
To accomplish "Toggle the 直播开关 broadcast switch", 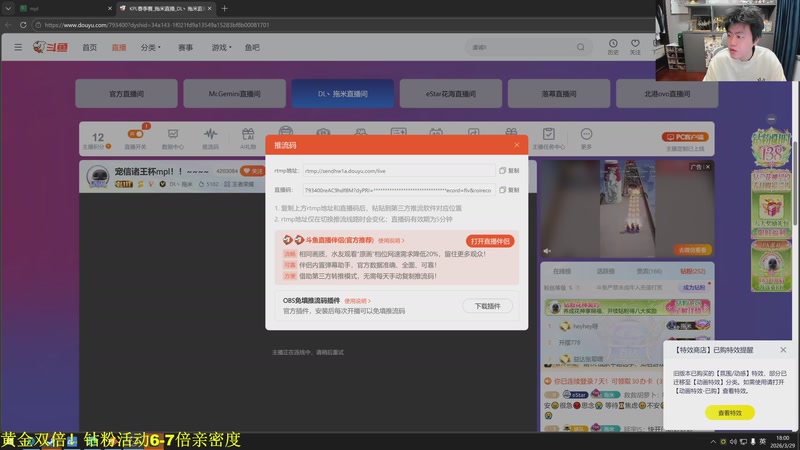I will pos(135,134).
